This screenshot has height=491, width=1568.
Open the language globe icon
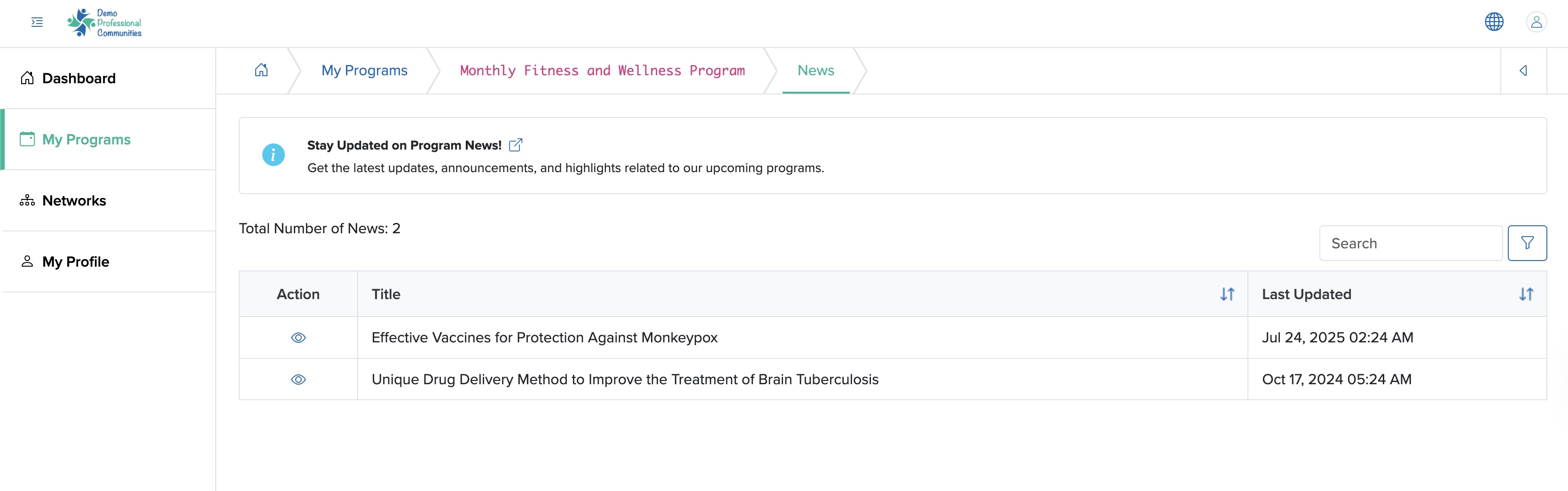1494,22
